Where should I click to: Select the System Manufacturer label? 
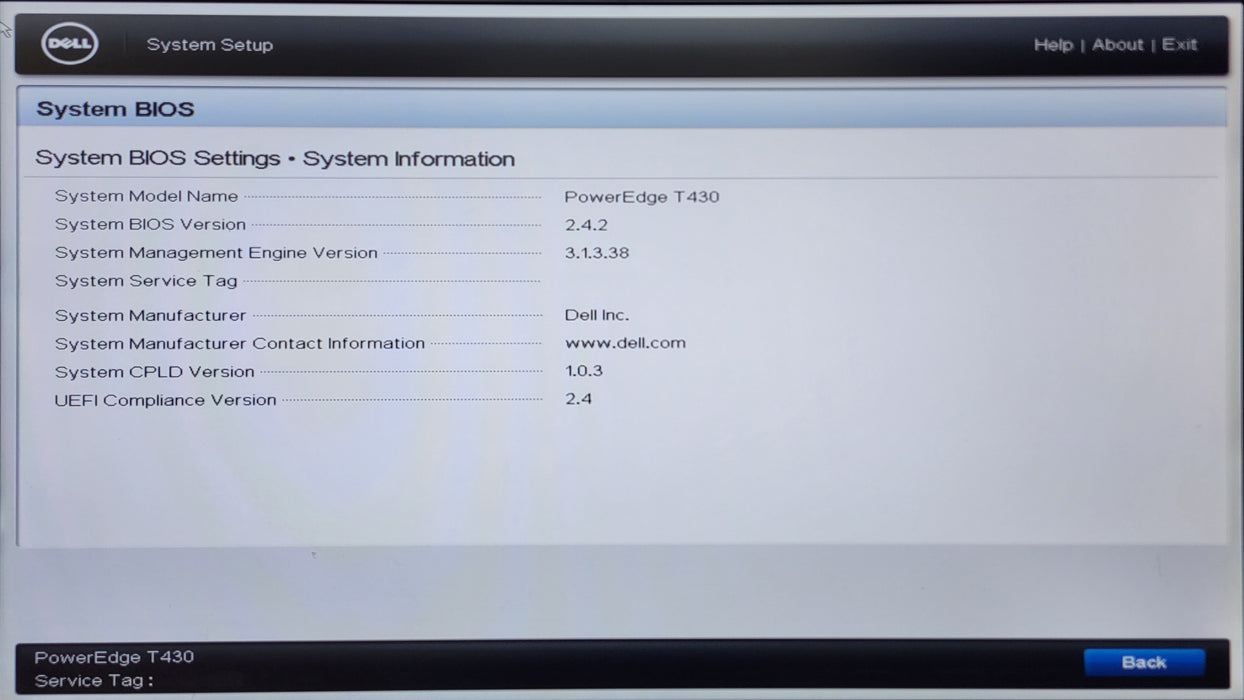pos(150,315)
